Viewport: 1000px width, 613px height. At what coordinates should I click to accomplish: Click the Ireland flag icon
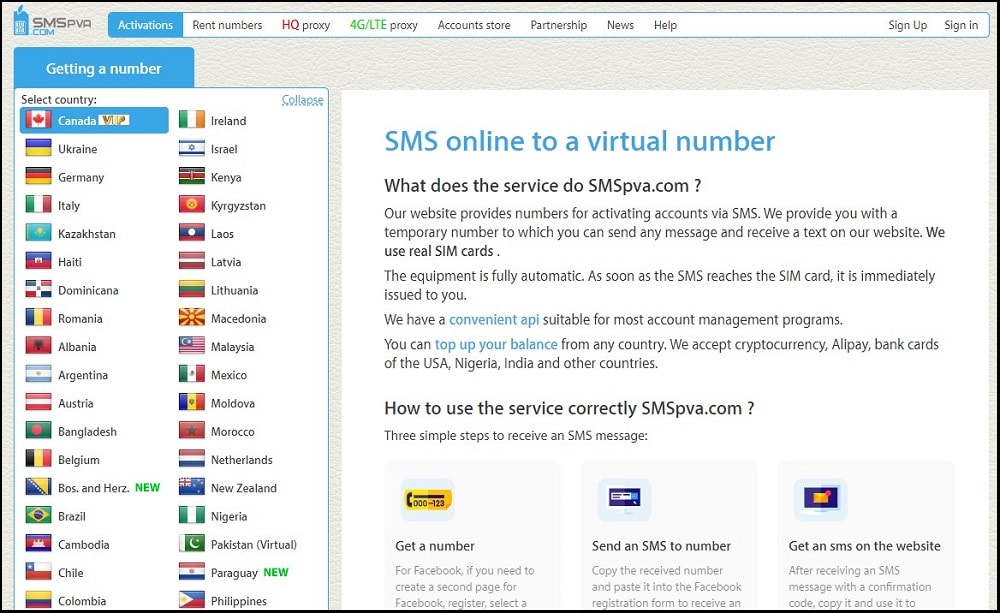[x=191, y=120]
